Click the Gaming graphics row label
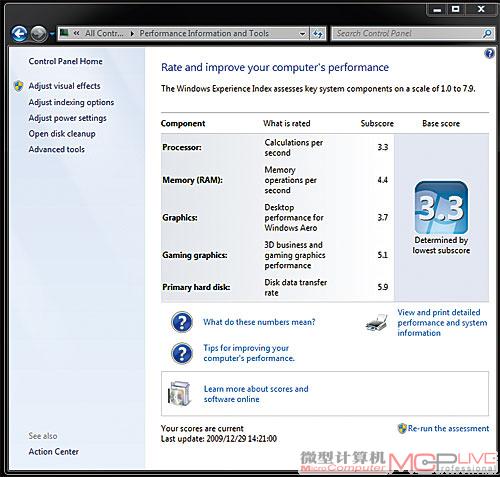Image resolution: width=500 pixels, height=477 pixels. click(x=195, y=255)
